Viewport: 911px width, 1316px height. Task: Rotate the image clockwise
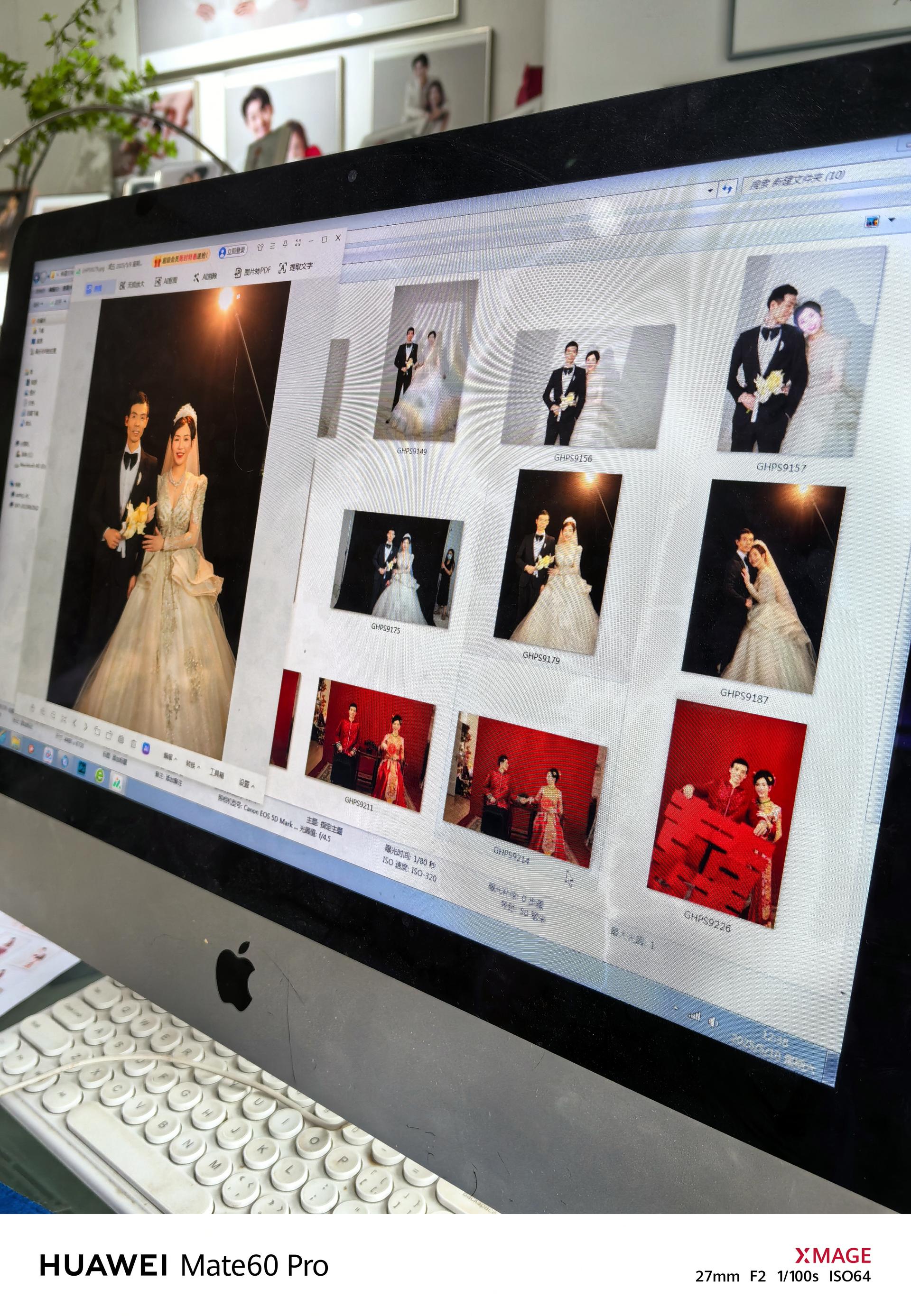click(x=109, y=735)
